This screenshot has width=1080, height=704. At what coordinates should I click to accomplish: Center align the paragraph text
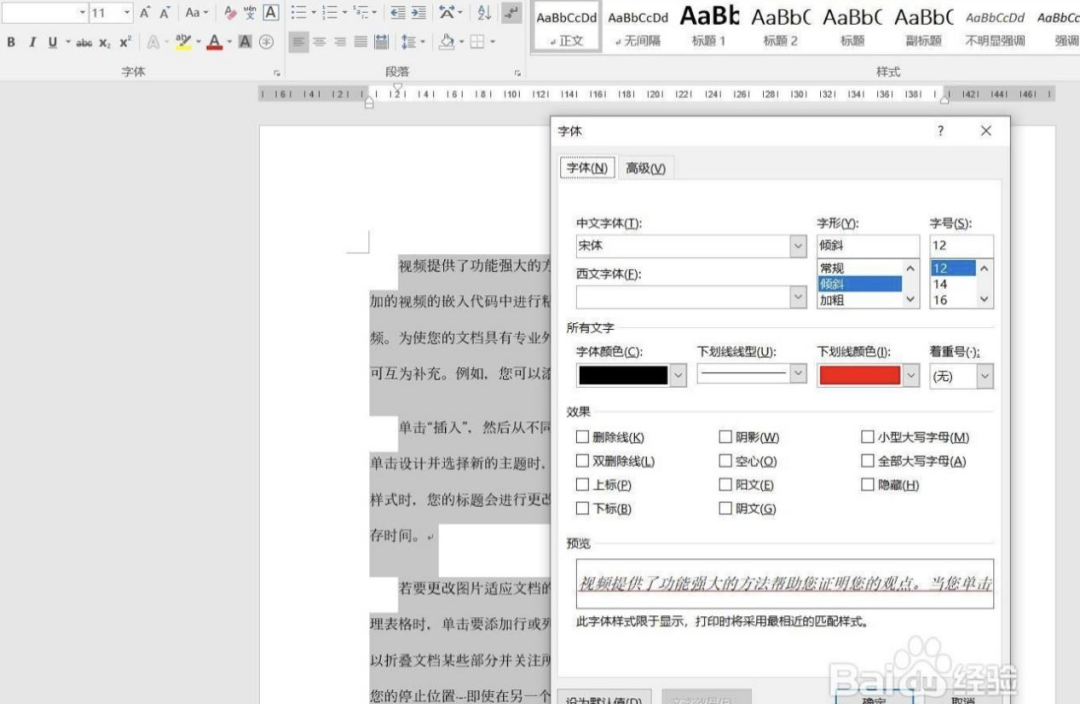(319, 42)
